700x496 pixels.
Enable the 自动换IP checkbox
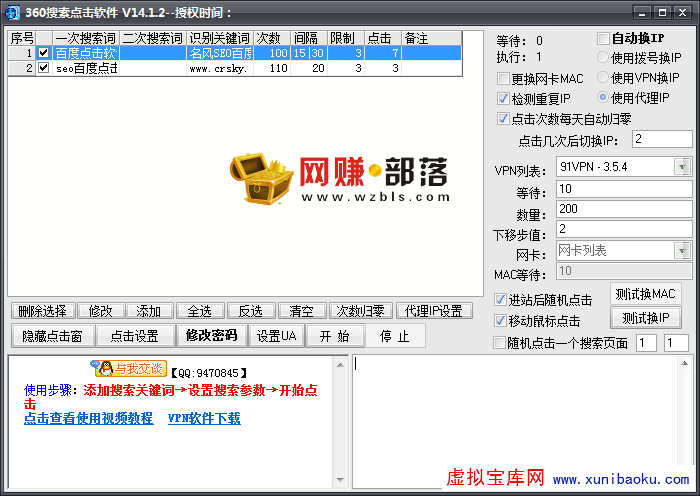(x=603, y=38)
